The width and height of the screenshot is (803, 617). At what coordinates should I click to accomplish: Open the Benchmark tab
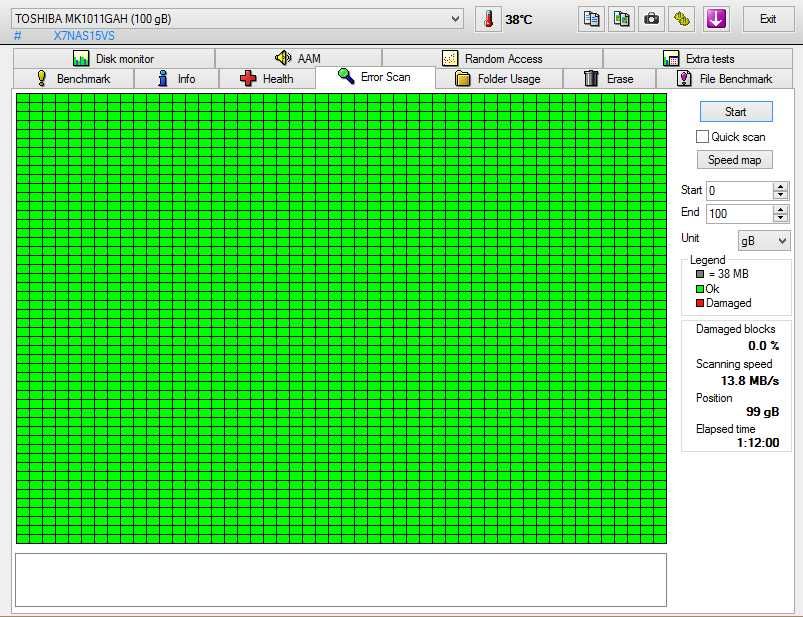(x=74, y=79)
